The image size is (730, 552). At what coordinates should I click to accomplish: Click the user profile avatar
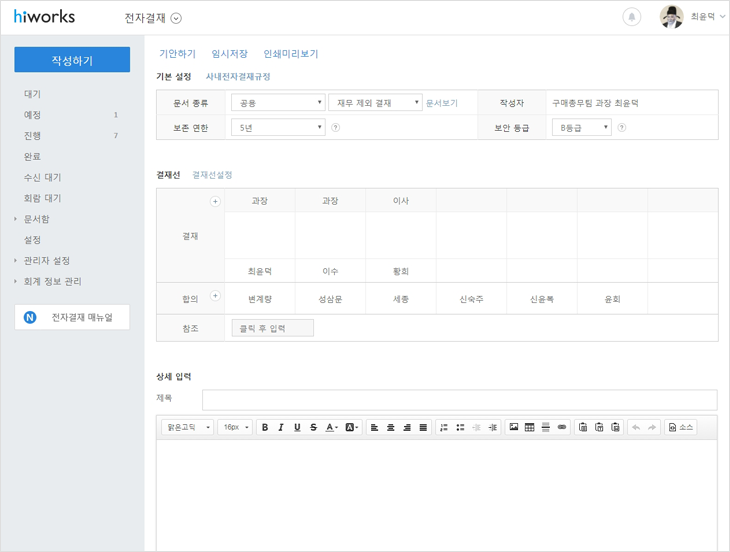pos(671,17)
